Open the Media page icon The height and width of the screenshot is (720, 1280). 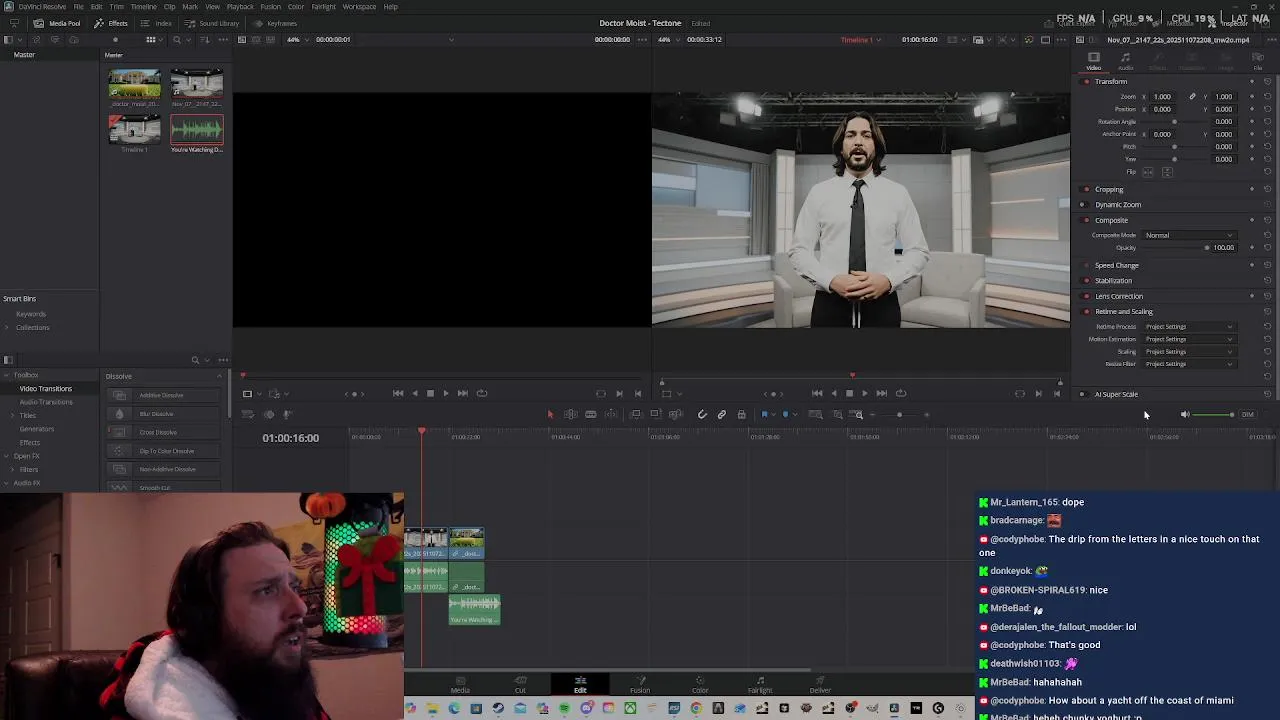[460, 684]
